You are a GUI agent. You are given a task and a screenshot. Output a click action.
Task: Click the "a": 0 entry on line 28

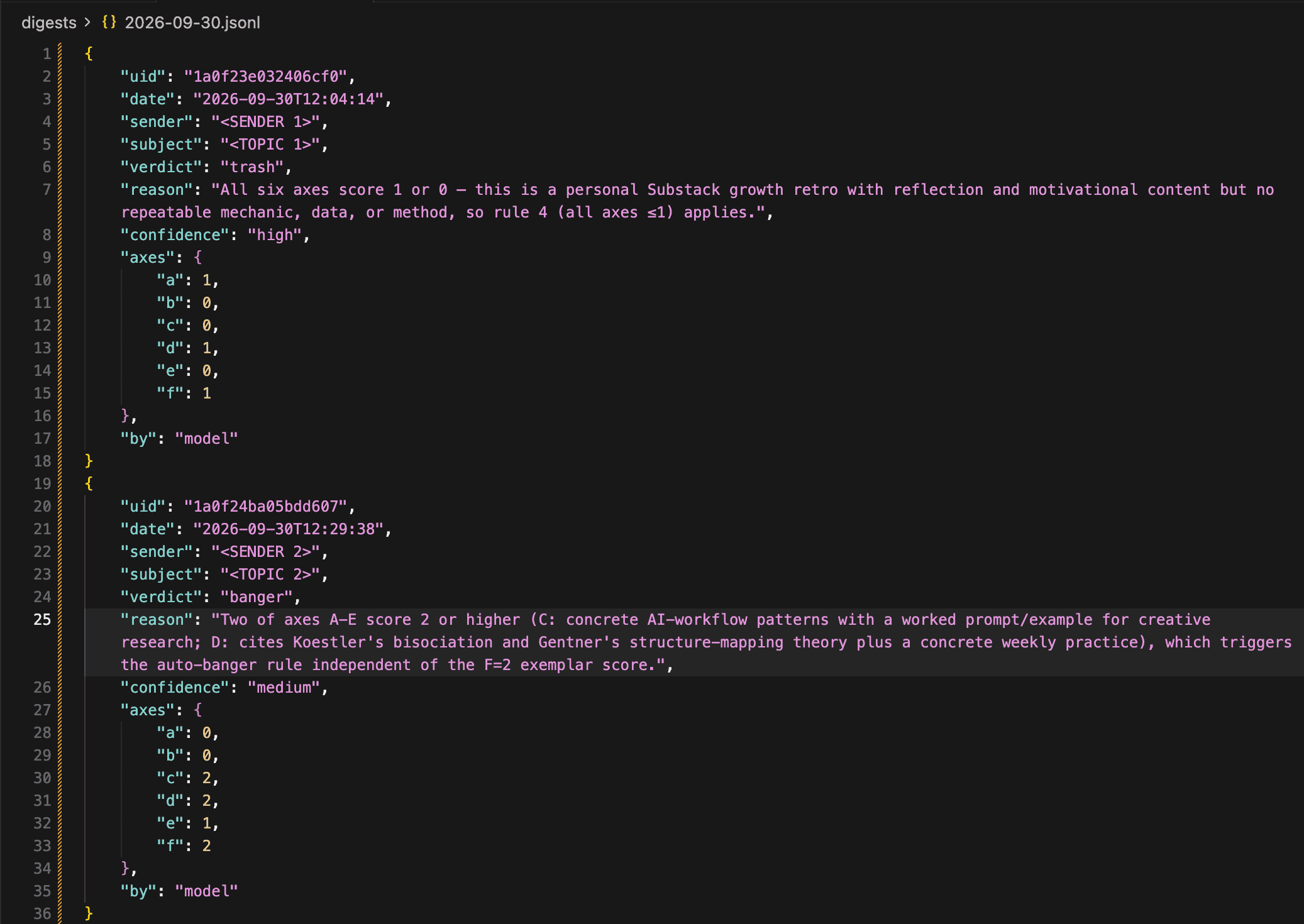184,733
